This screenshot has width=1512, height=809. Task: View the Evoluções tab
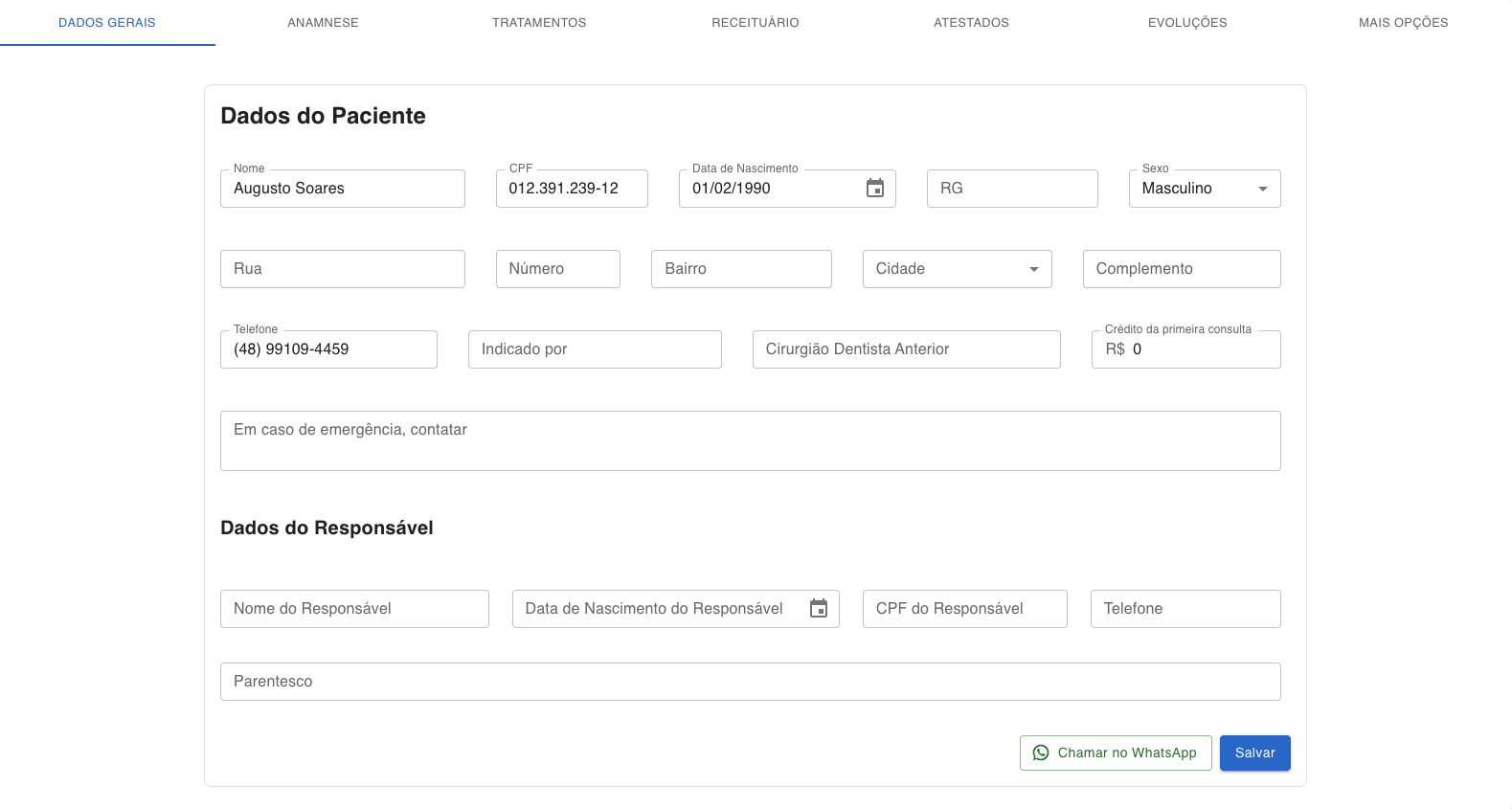point(1187,23)
